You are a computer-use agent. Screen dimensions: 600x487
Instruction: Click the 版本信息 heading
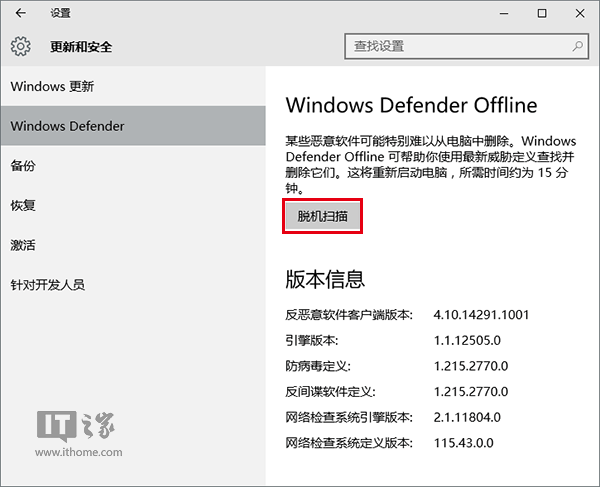(325, 278)
